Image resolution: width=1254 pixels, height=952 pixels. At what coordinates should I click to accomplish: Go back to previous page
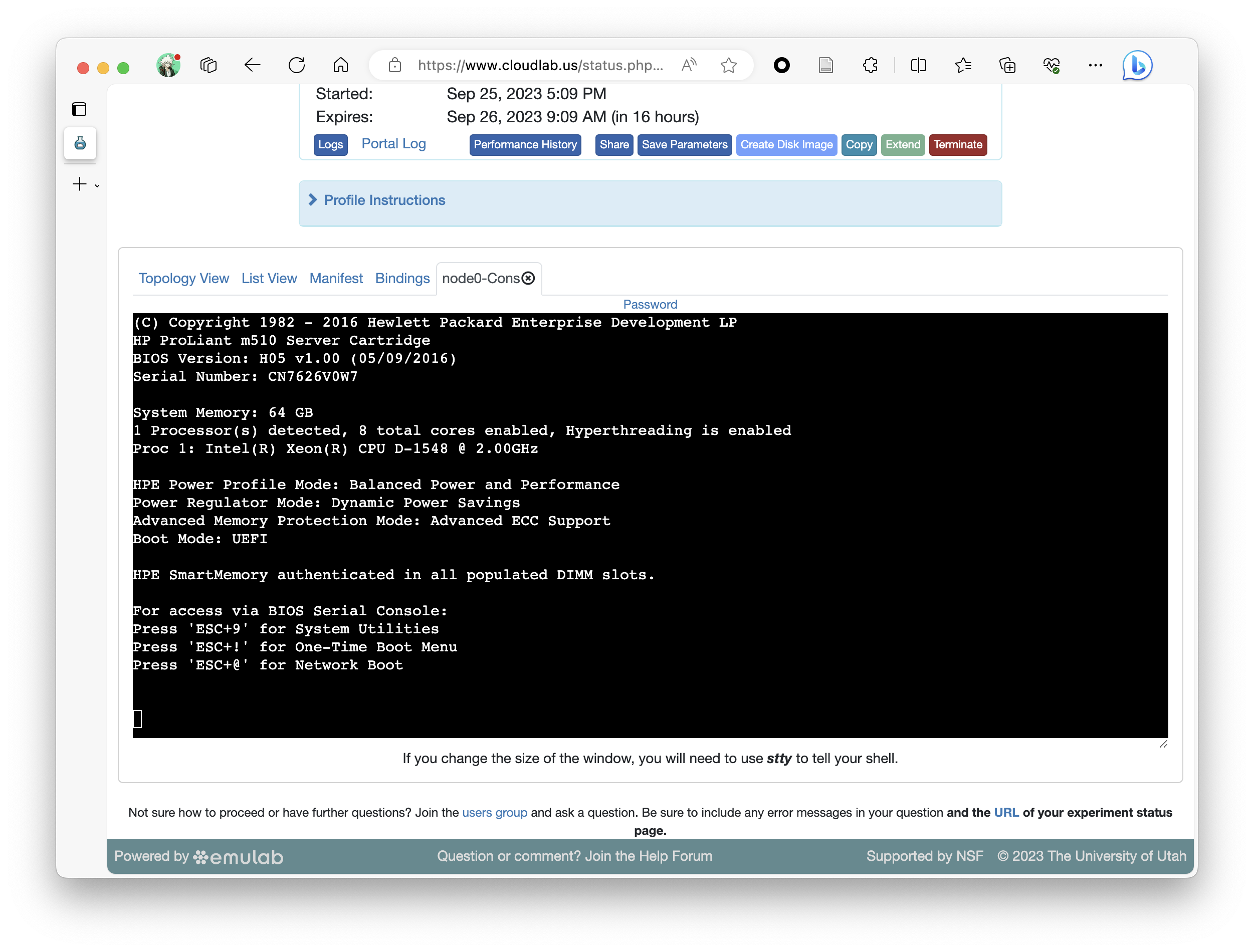(x=252, y=65)
